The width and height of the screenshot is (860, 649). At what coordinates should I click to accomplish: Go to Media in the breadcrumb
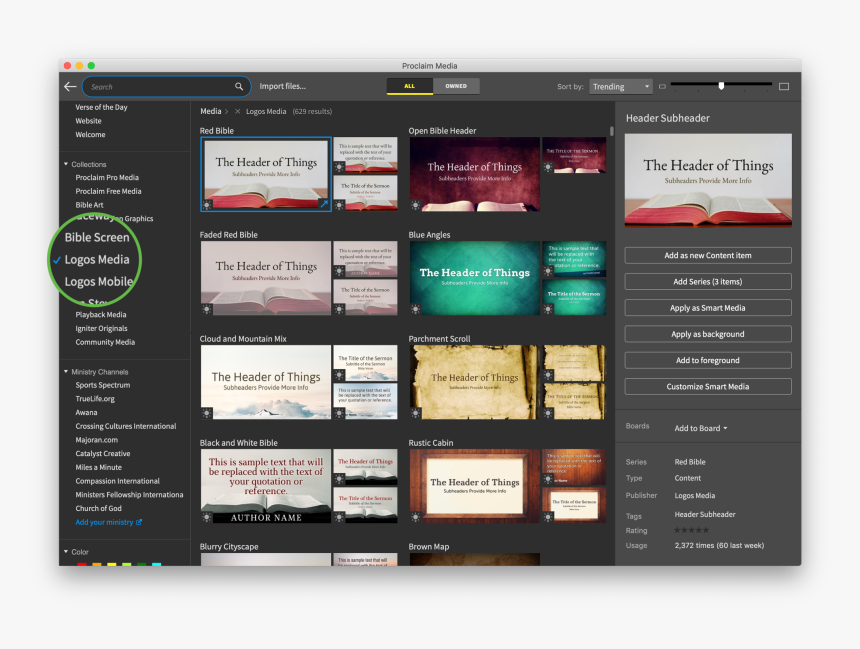(210, 112)
